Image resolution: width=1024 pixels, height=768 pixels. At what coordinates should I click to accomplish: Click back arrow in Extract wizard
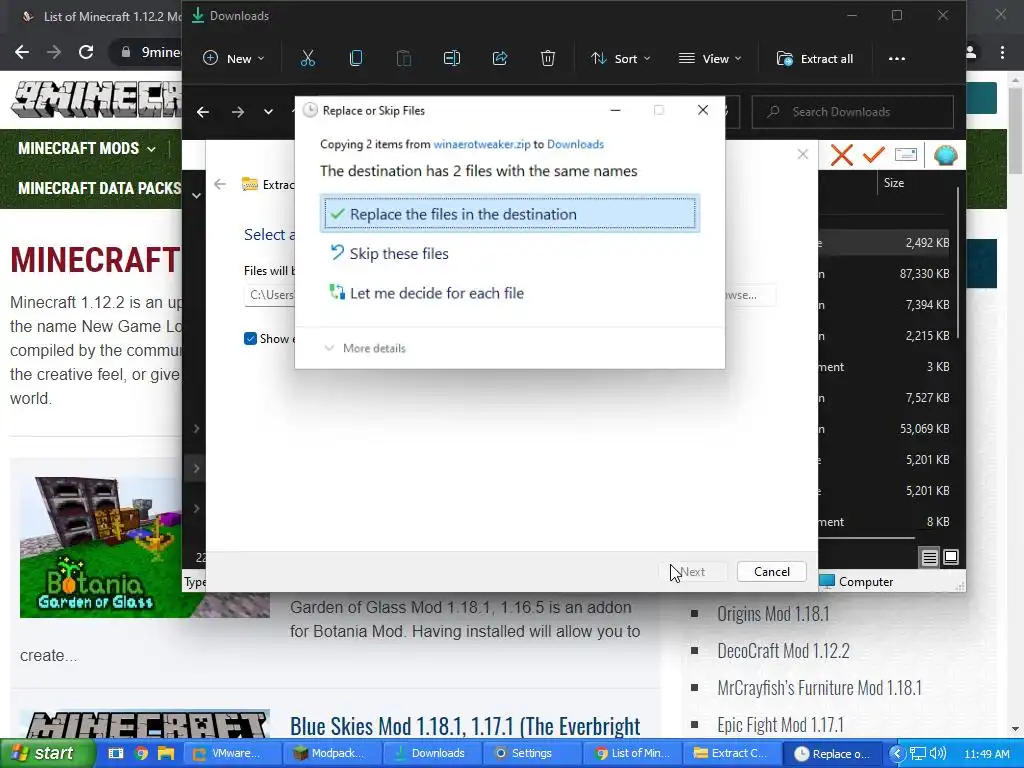pyautogui.click(x=220, y=184)
